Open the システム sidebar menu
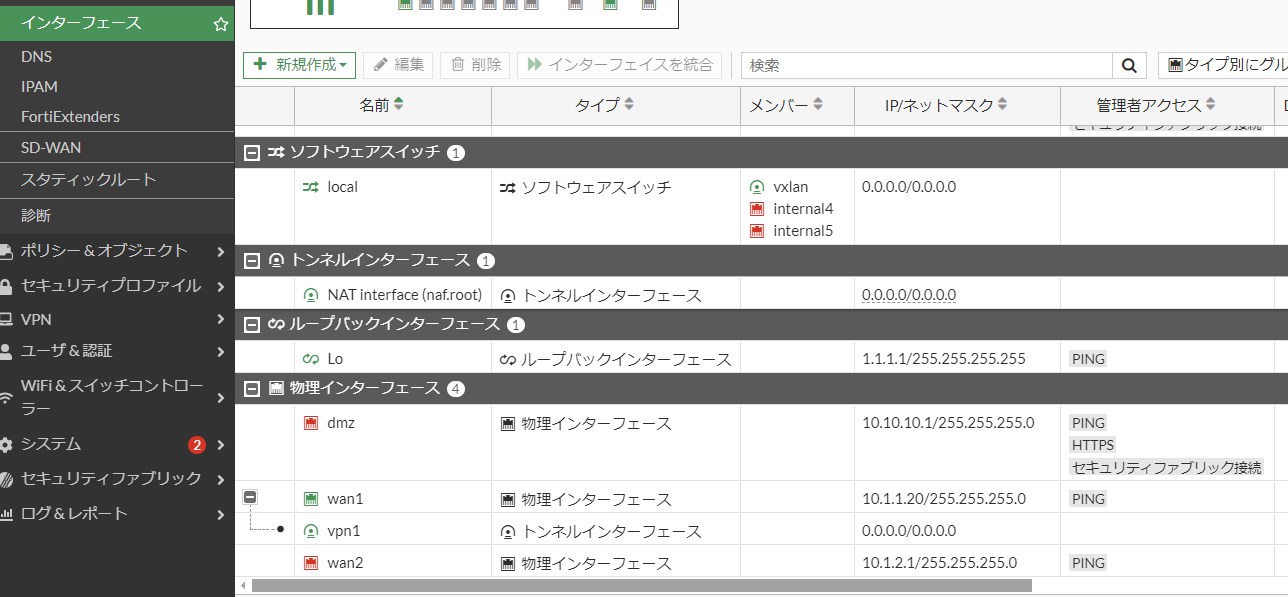The image size is (1288, 597). (x=117, y=445)
